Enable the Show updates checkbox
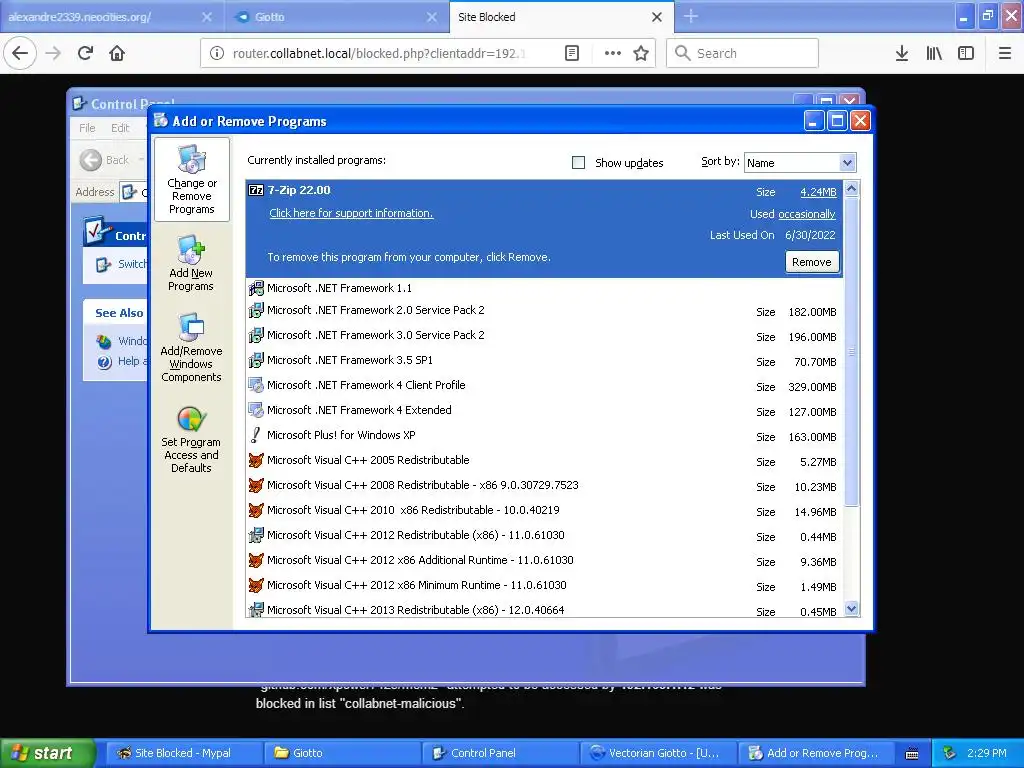The image size is (1024, 768). point(579,163)
